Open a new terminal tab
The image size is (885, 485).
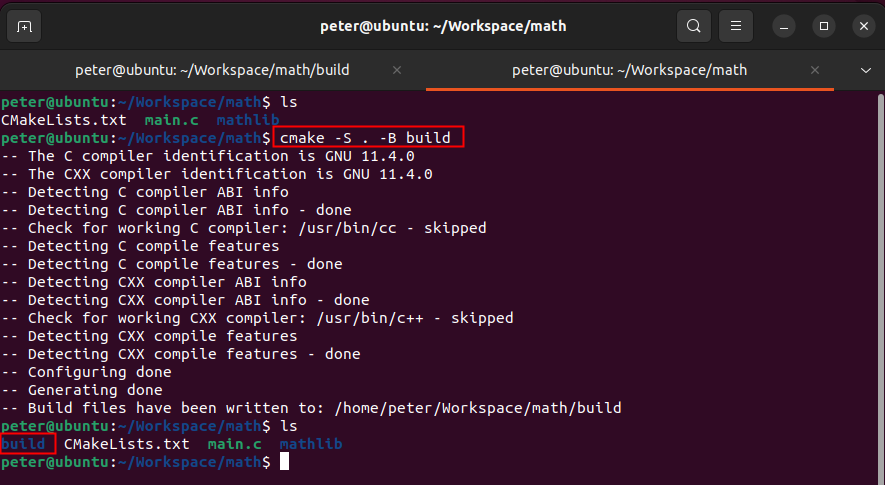pyautogui.click(x=25, y=26)
